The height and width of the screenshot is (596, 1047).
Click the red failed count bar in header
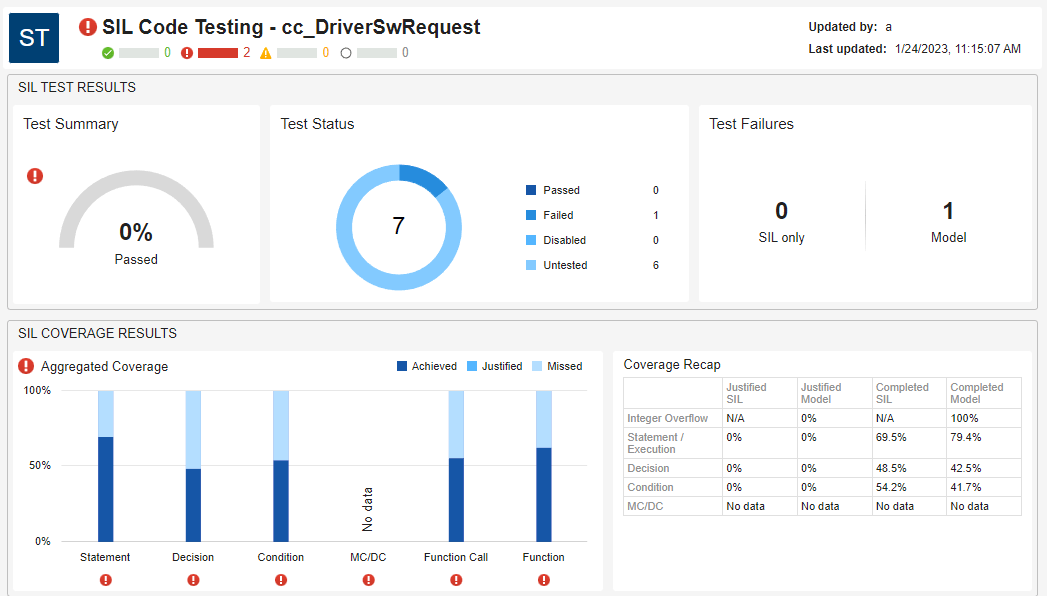click(x=218, y=53)
